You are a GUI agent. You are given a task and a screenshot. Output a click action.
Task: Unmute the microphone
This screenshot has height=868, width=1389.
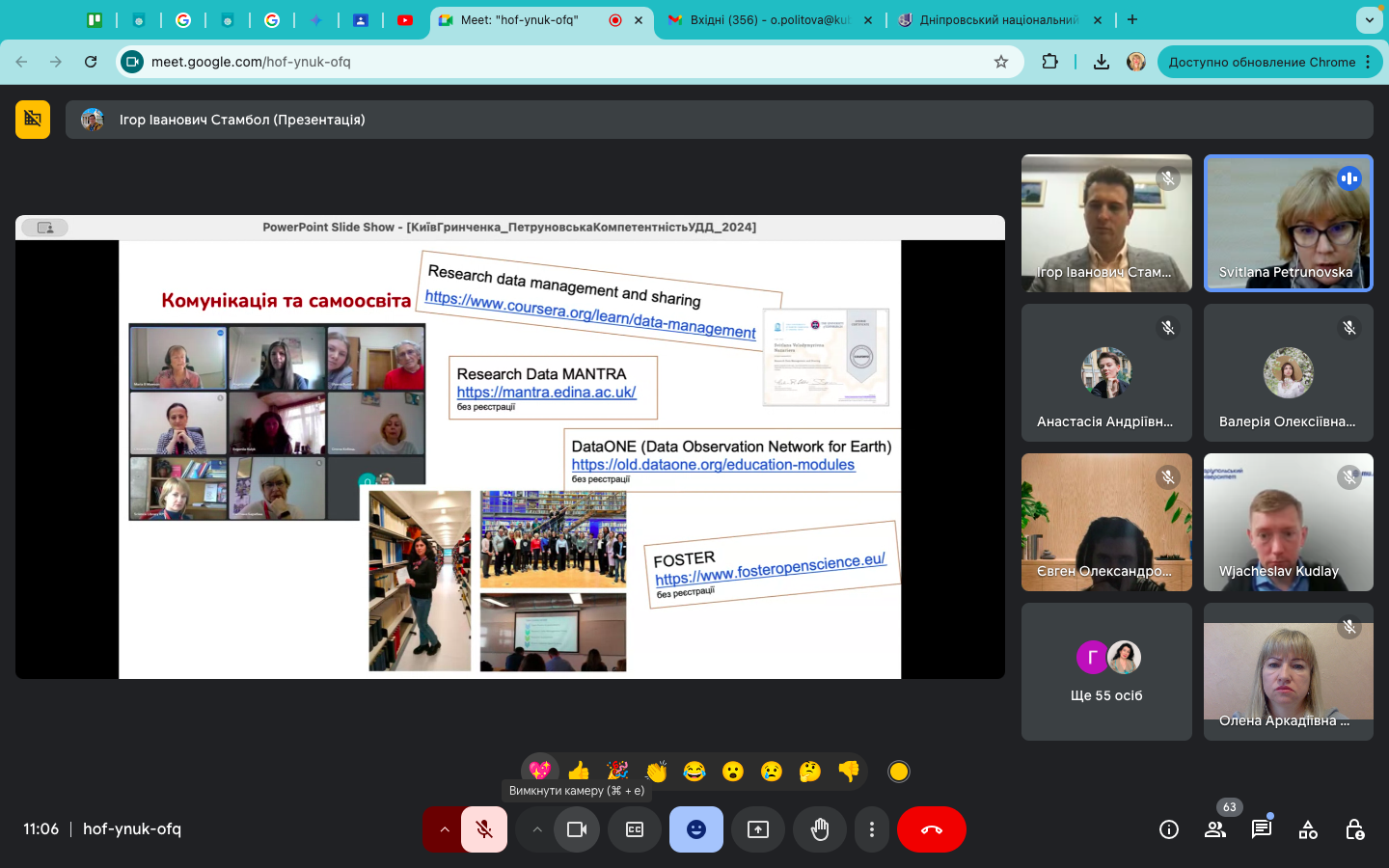pyautogui.click(x=484, y=829)
